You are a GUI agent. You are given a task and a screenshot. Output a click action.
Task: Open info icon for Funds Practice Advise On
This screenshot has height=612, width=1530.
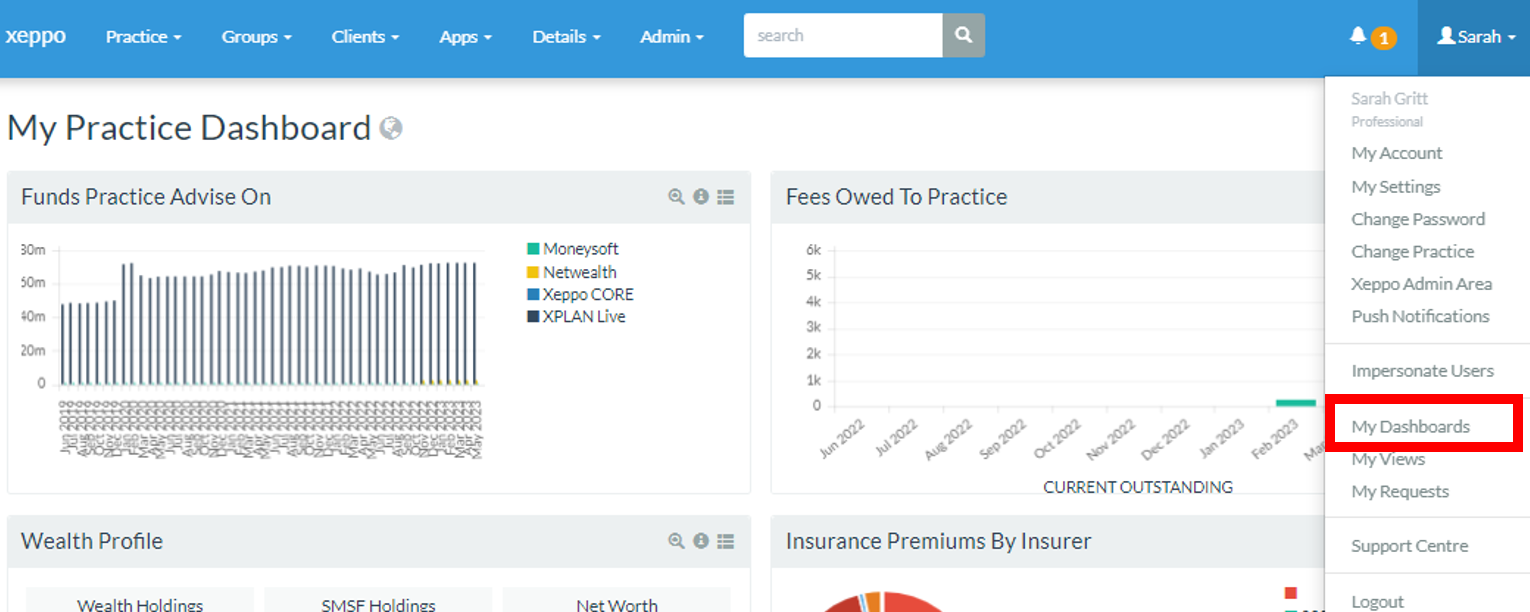coord(701,197)
